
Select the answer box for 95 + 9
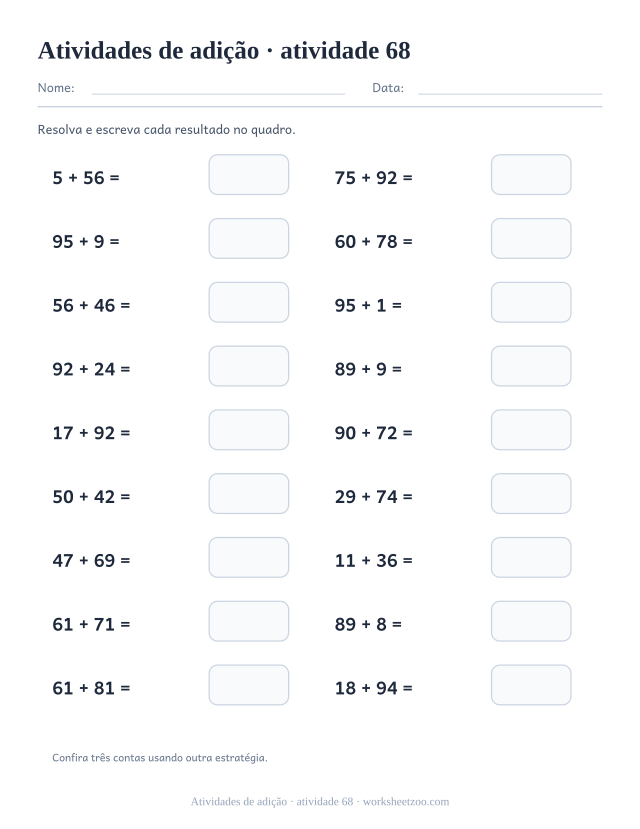[x=248, y=238]
